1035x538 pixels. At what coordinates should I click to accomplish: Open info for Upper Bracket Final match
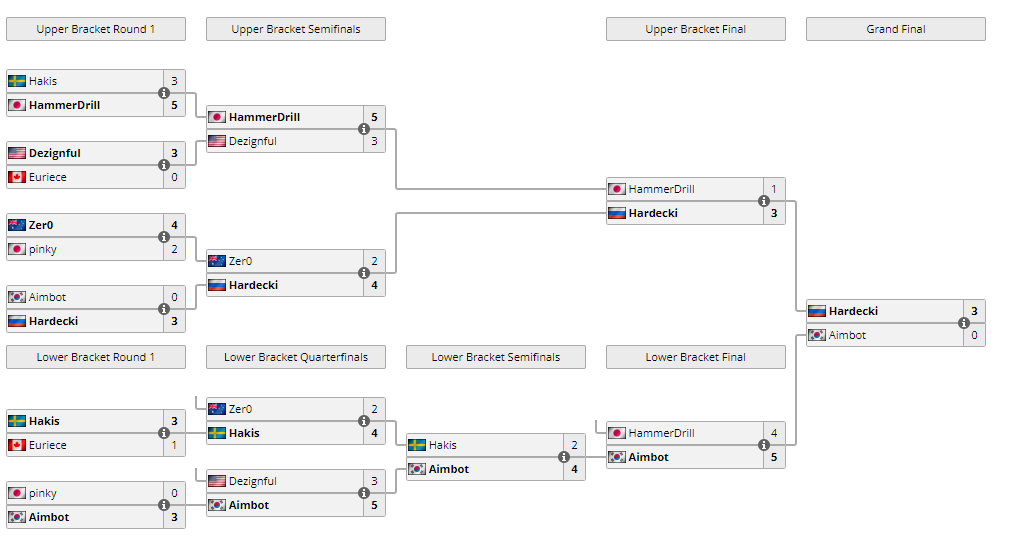pyautogui.click(x=764, y=201)
